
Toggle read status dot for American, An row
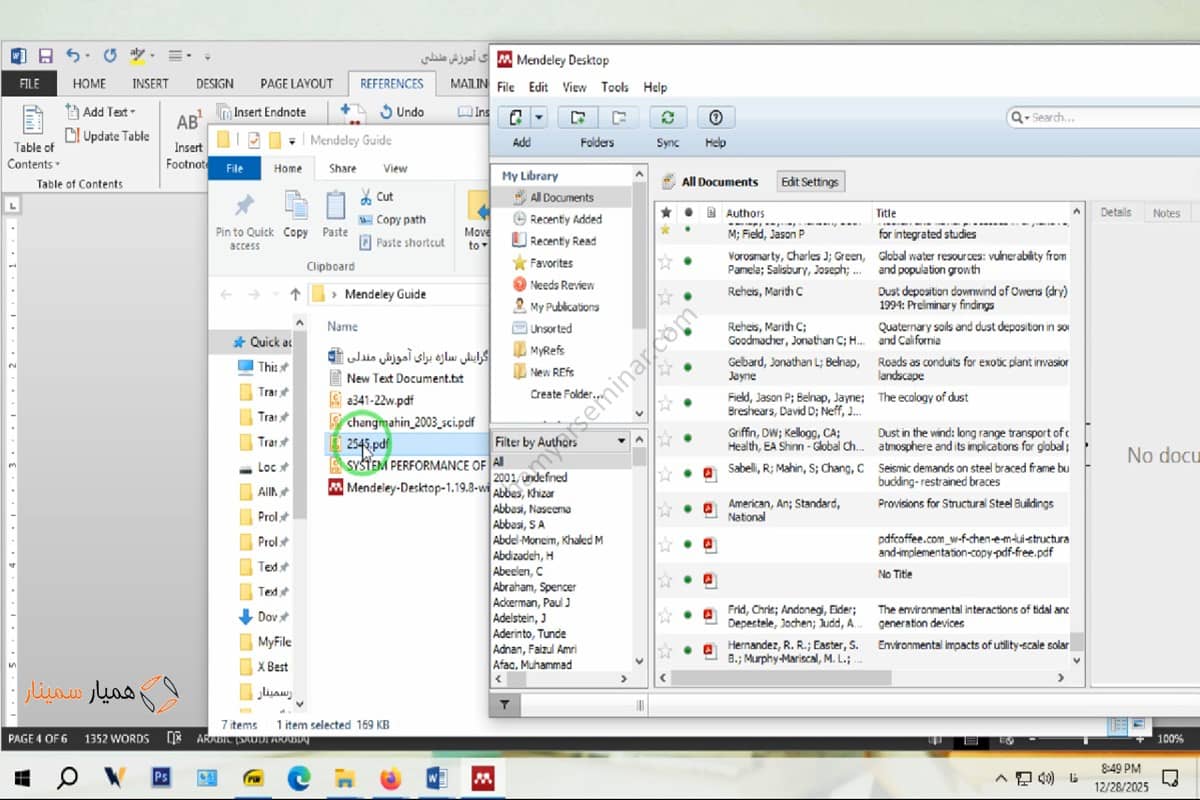688,509
